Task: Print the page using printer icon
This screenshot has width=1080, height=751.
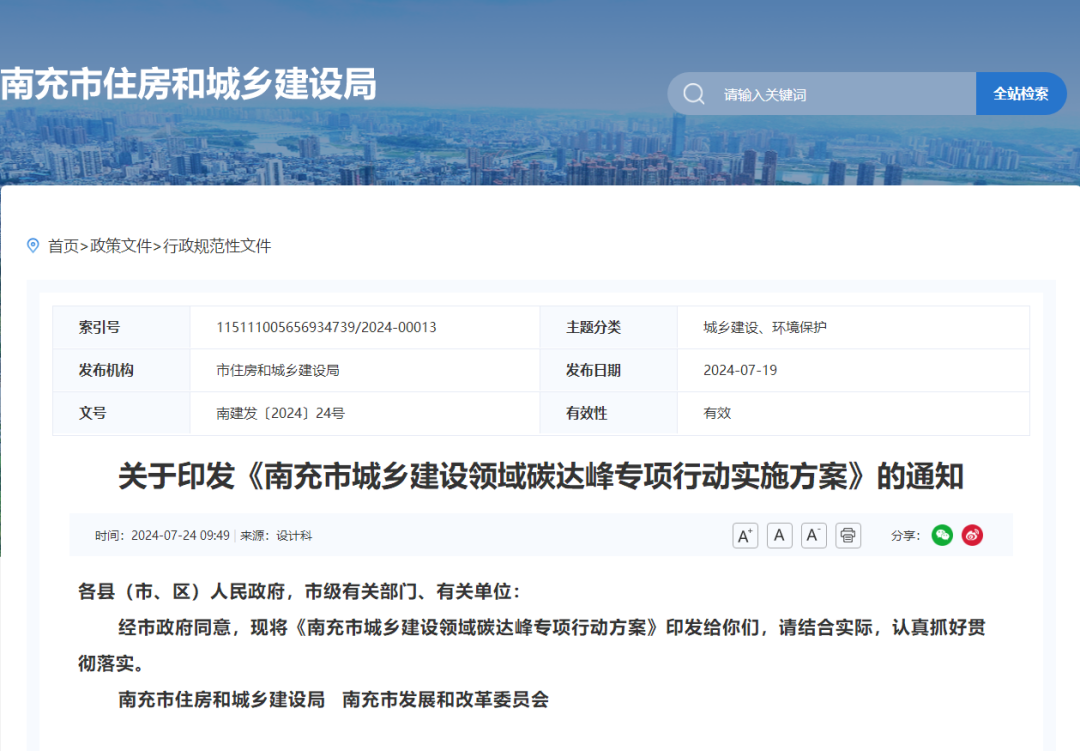Action: coord(848,535)
